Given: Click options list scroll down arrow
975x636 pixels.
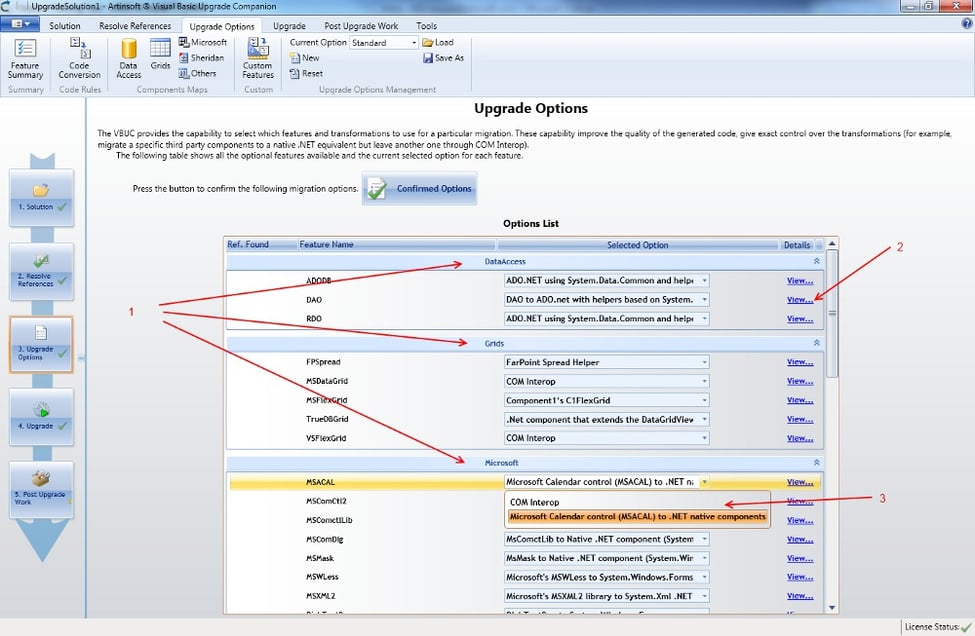Looking at the screenshot, I should (x=832, y=607).
